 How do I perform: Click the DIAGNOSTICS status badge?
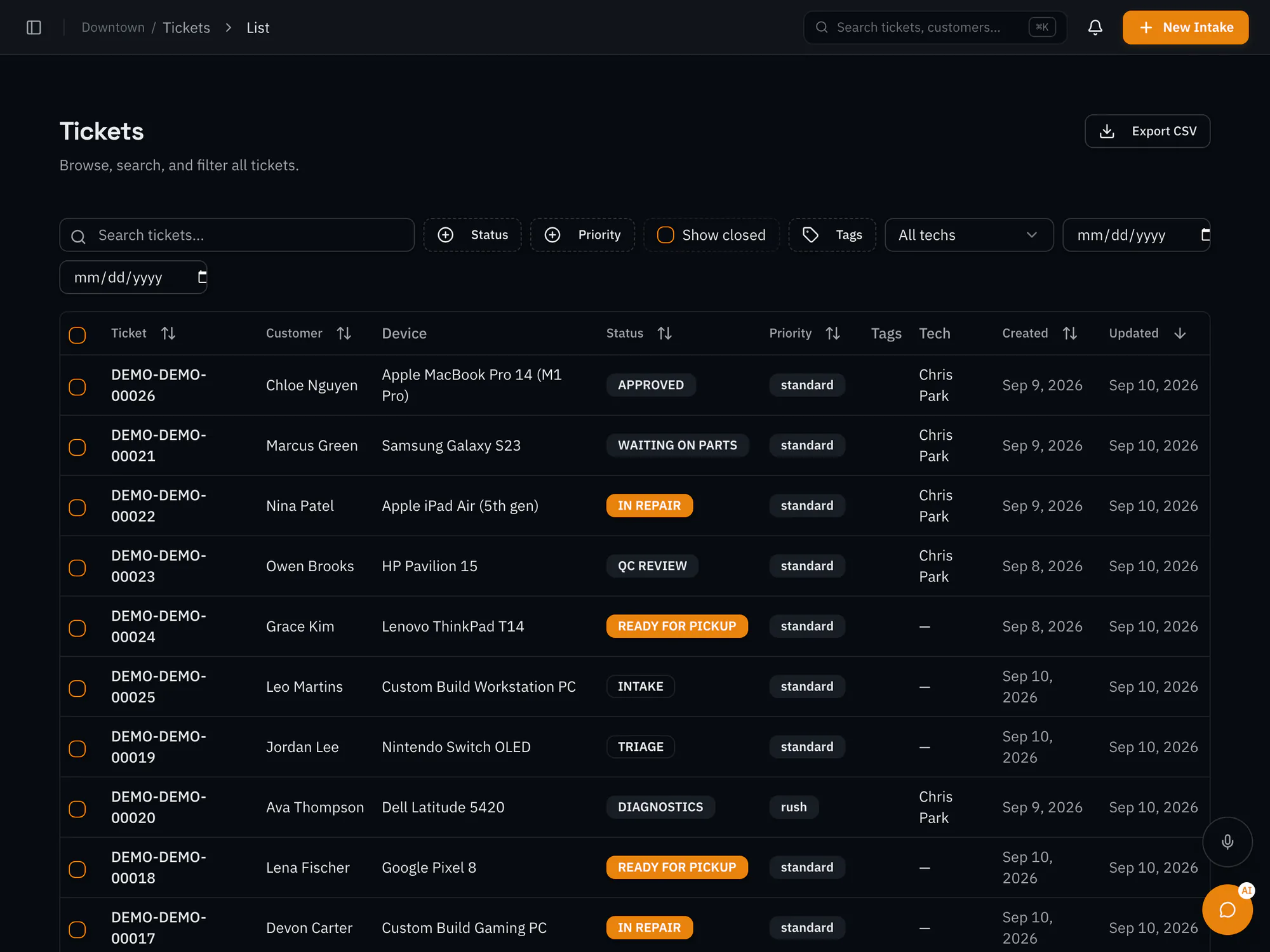coord(660,807)
